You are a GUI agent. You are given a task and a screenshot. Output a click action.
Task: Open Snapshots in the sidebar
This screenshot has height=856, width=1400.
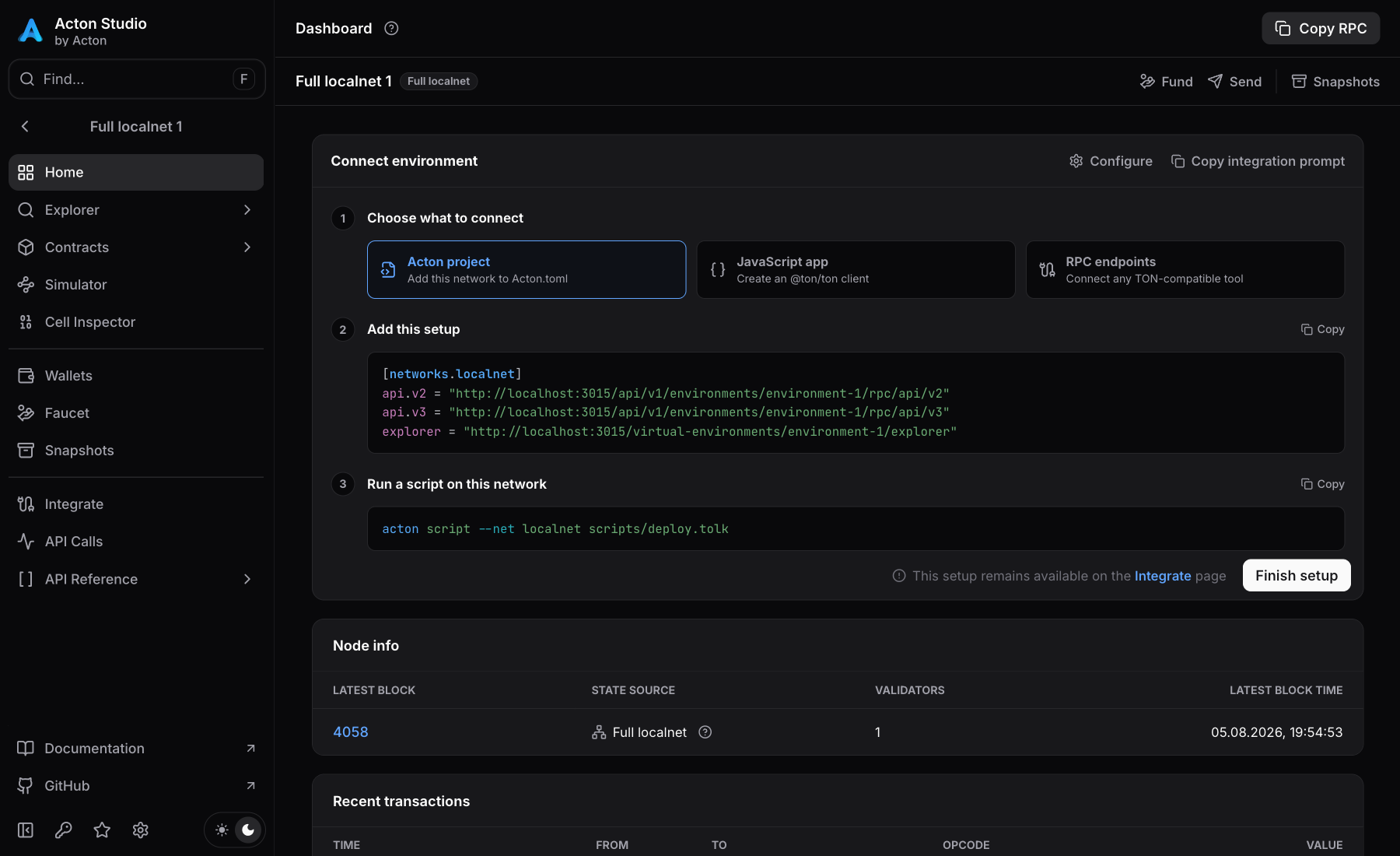tap(136, 451)
